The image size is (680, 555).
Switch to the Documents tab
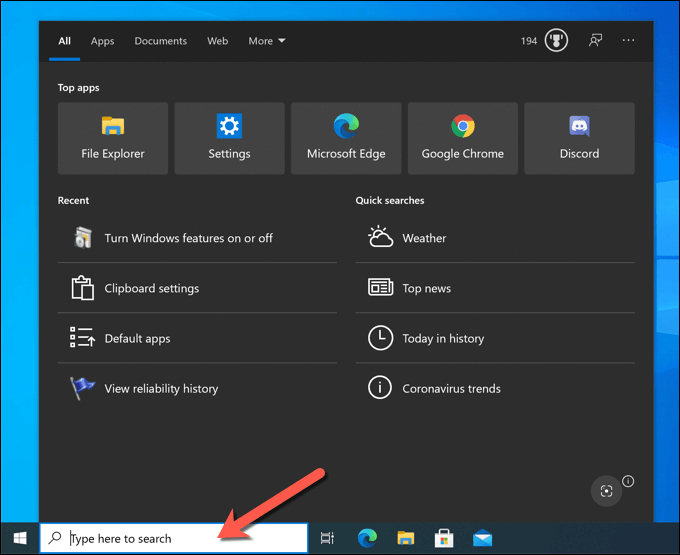click(160, 41)
